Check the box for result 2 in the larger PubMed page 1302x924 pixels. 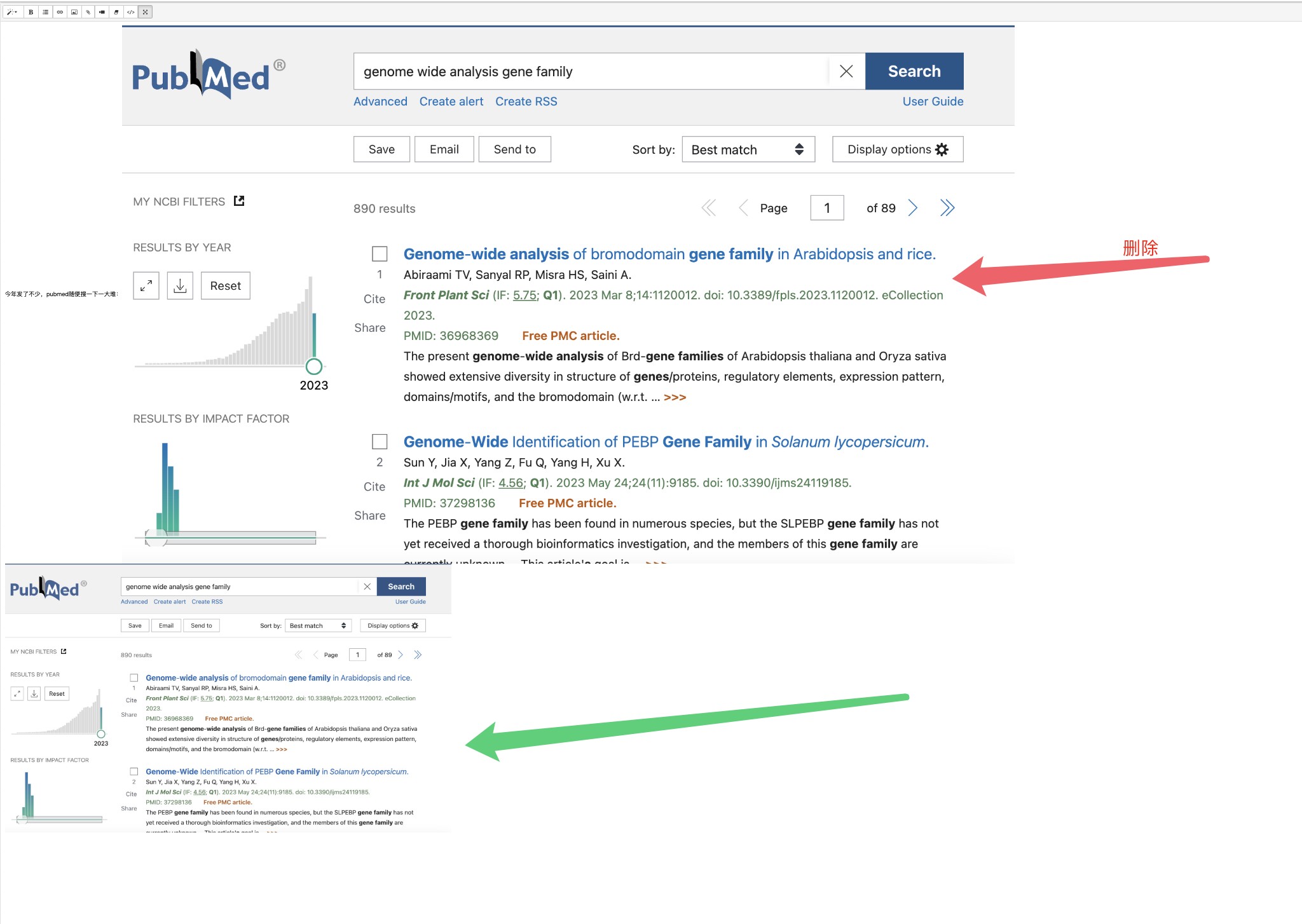click(380, 442)
